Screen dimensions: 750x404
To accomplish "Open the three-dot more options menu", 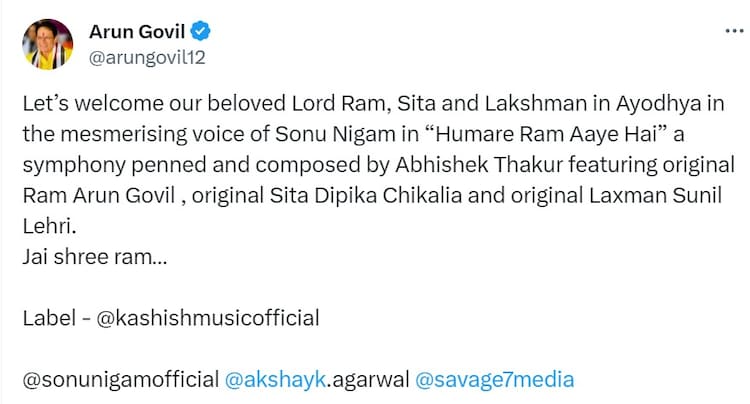I will [732, 31].
